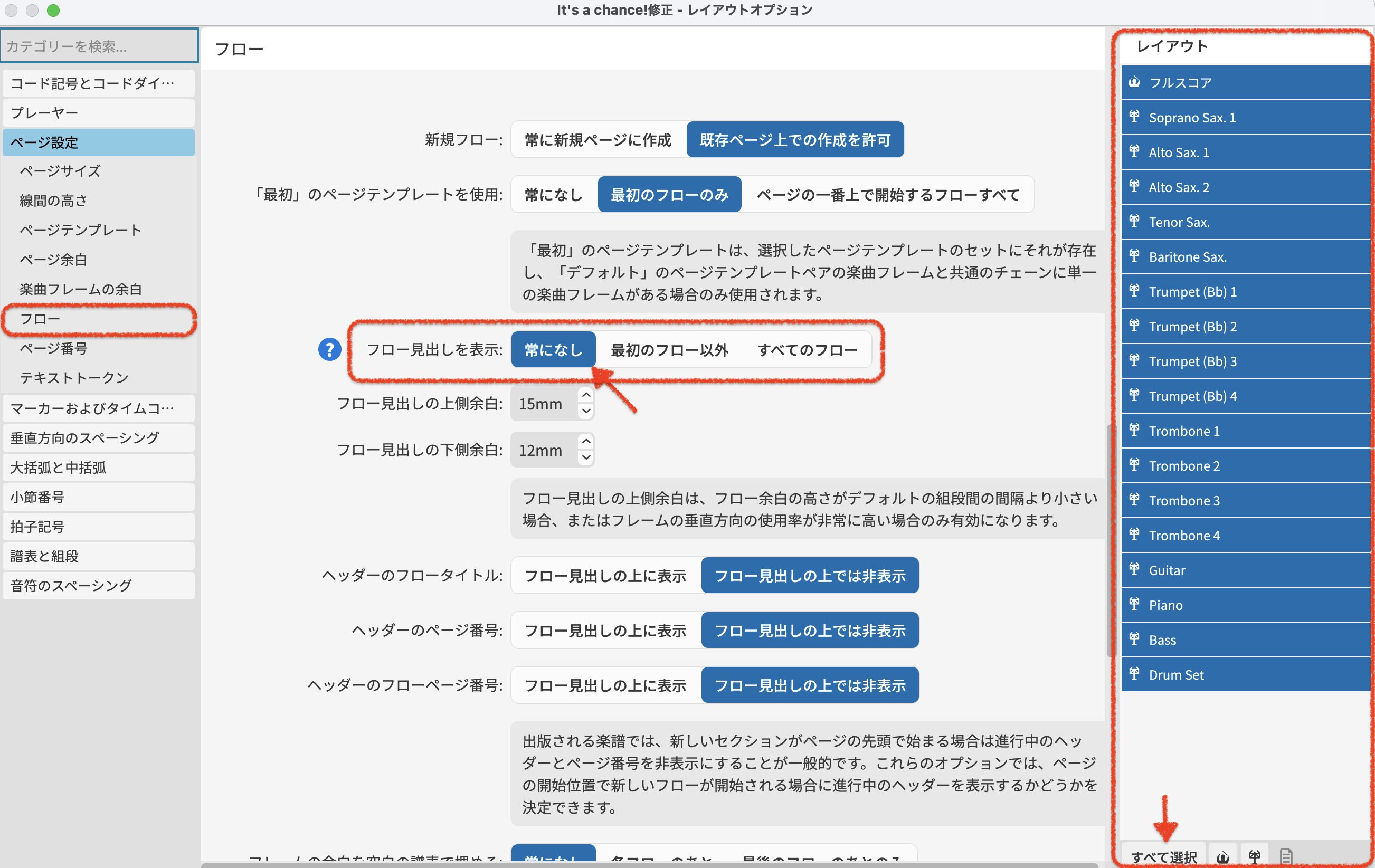Click the part icon next to Drum Set
This screenshot has height=868, width=1375.
pos(1134,674)
